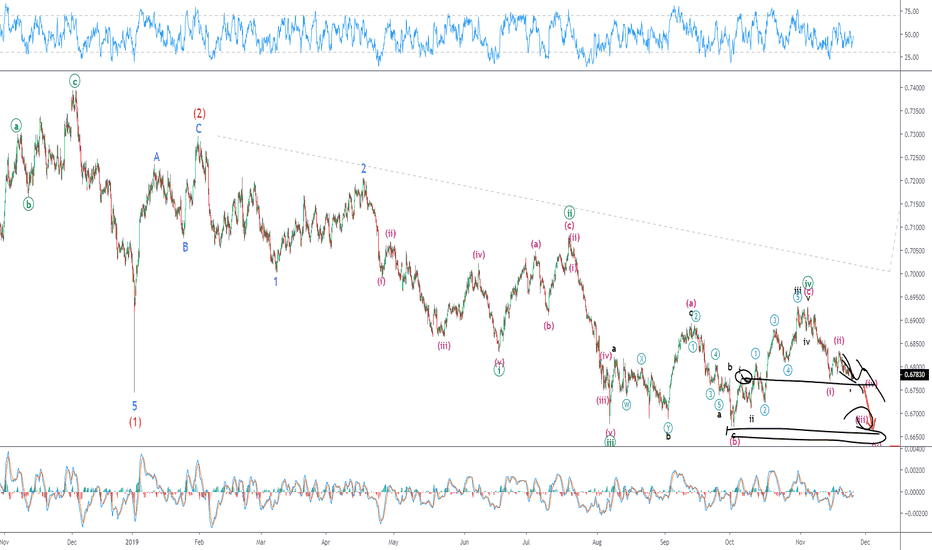Image resolution: width=932 pixels, height=550 pixels.
Task: Select the green circled 'iv' label at November high
Action: [807, 283]
